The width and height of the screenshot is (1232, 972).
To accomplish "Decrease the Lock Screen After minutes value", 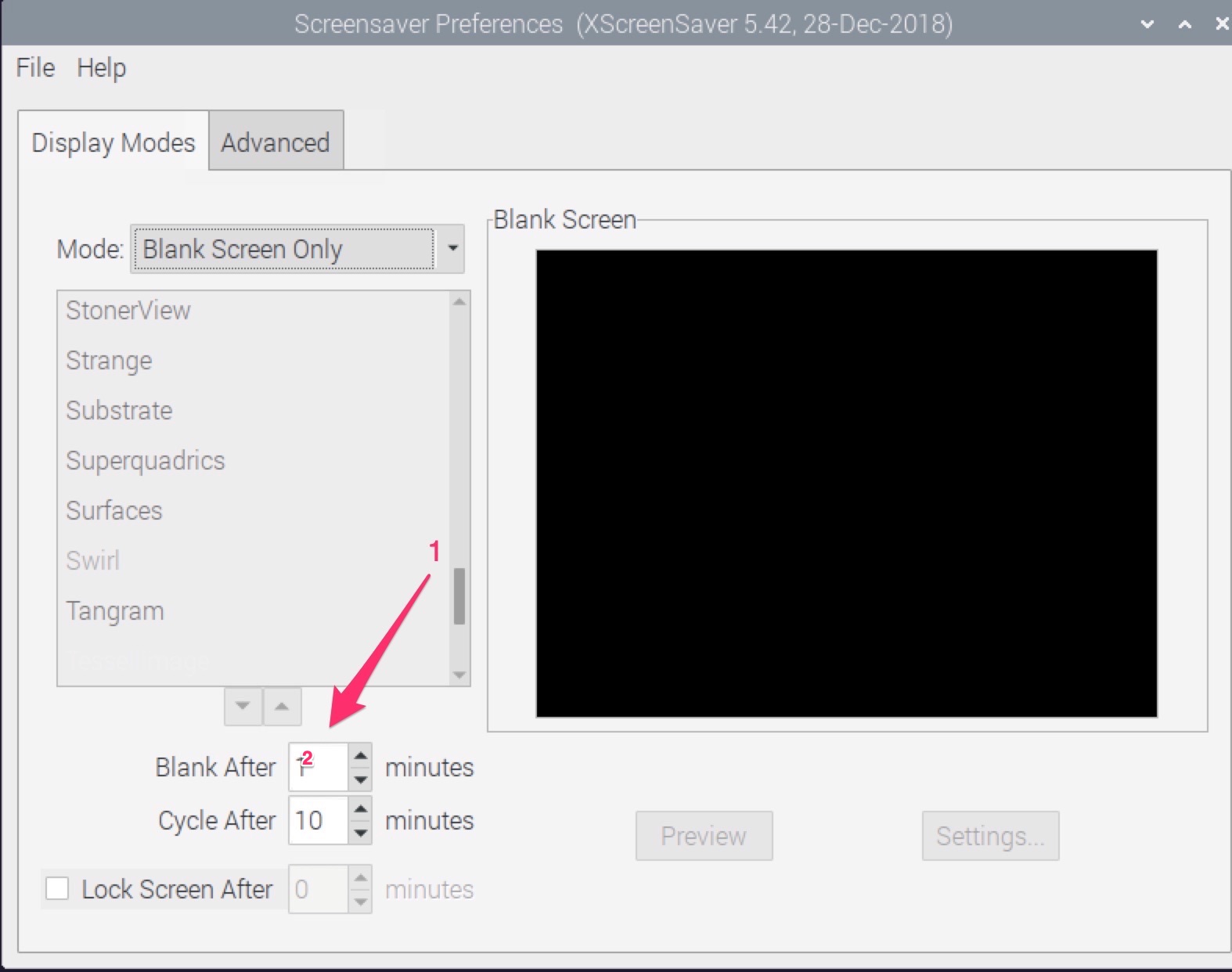I will (x=360, y=902).
